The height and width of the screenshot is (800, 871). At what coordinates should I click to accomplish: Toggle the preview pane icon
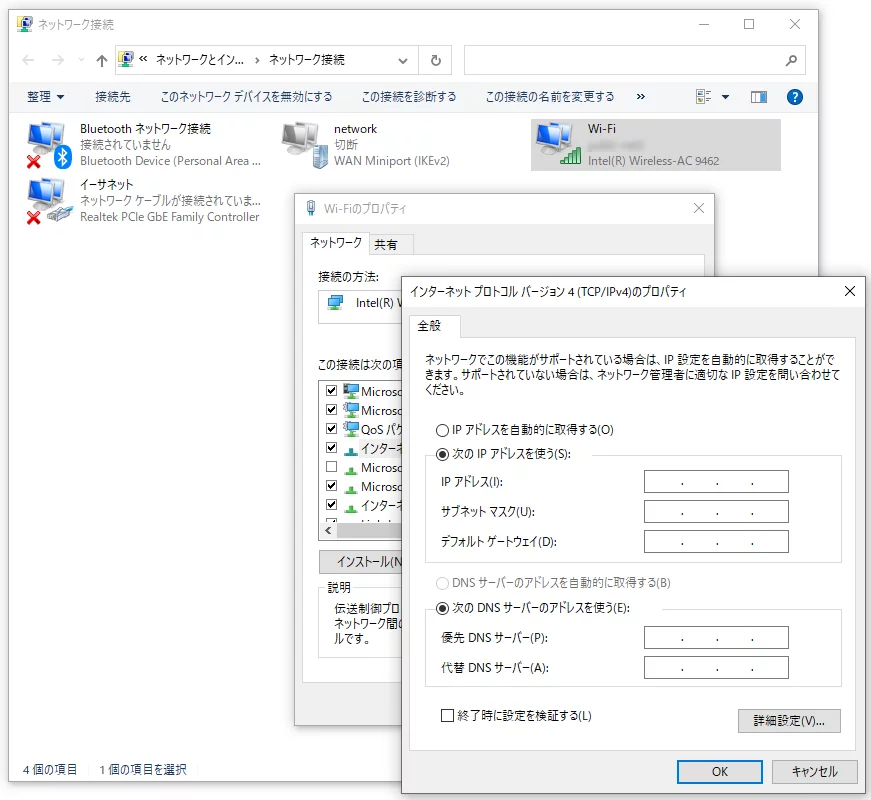click(x=759, y=97)
